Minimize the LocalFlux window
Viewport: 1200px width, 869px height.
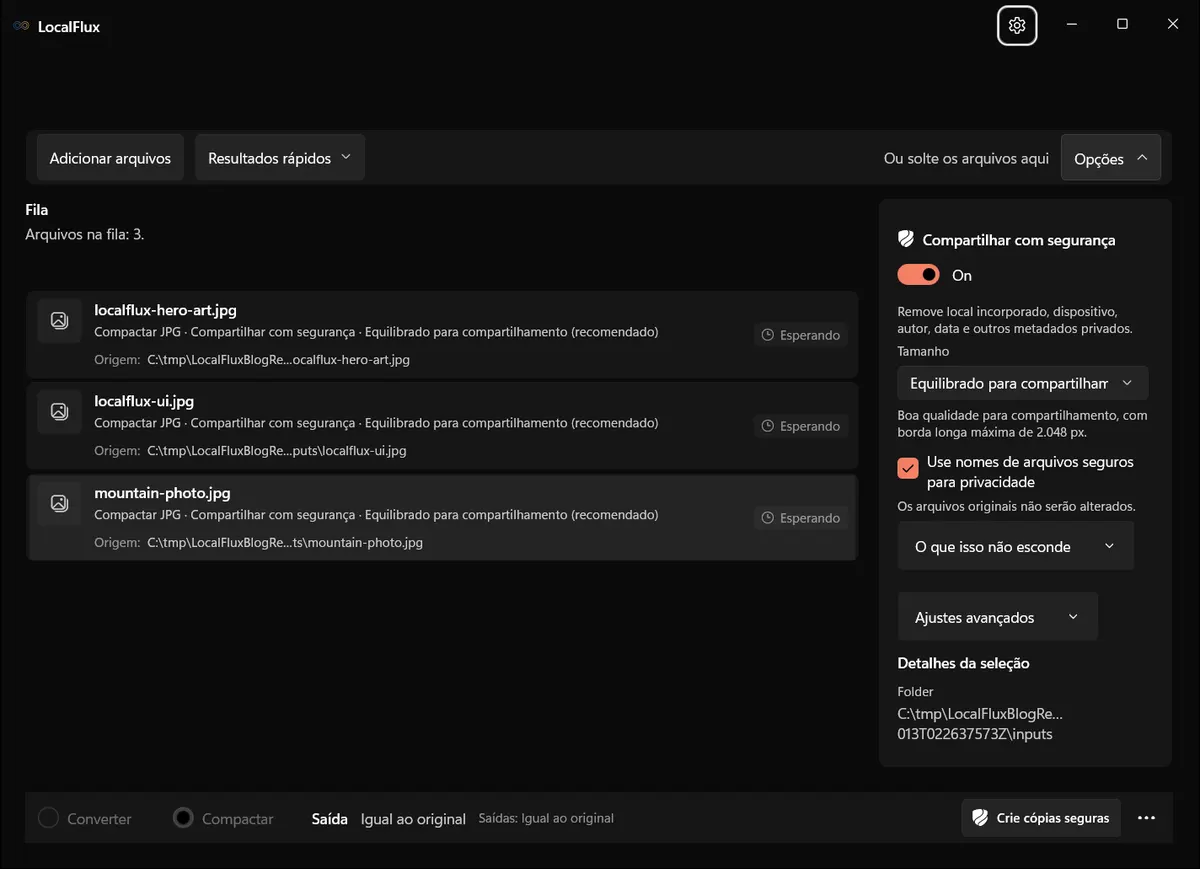(1071, 25)
